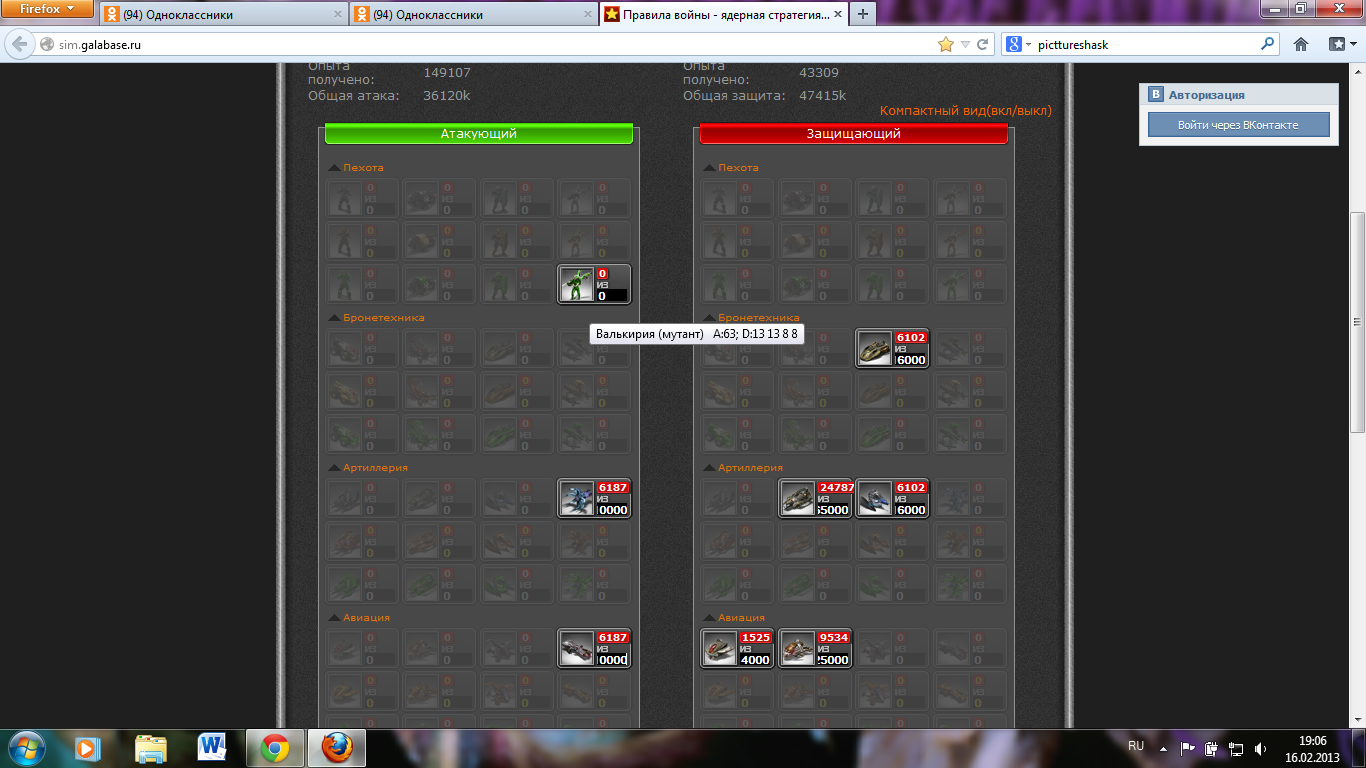Change the RU input language
Image resolution: width=1366 pixels, height=768 pixels.
[x=1136, y=746]
